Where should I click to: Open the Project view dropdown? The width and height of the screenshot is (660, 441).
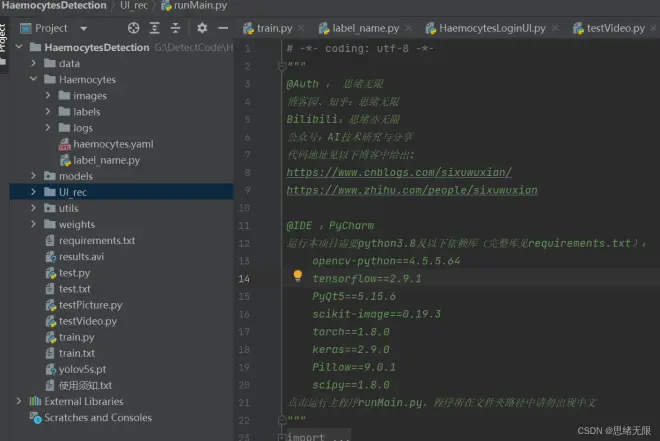pyautogui.click(x=82, y=28)
